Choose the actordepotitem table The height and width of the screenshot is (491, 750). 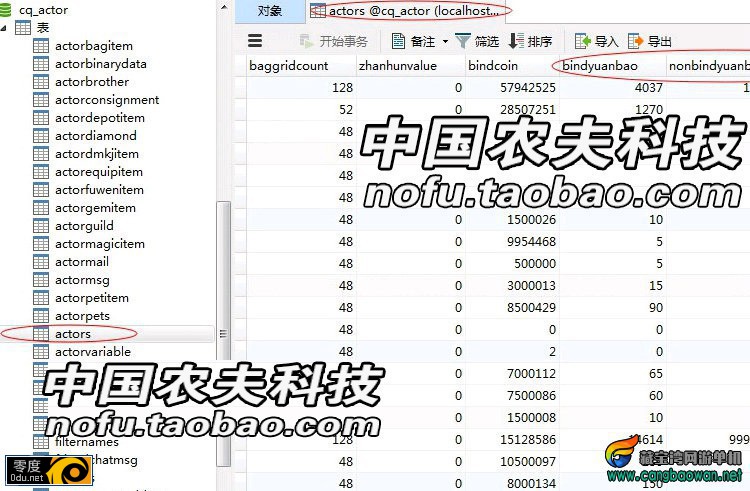tap(99, 118)
